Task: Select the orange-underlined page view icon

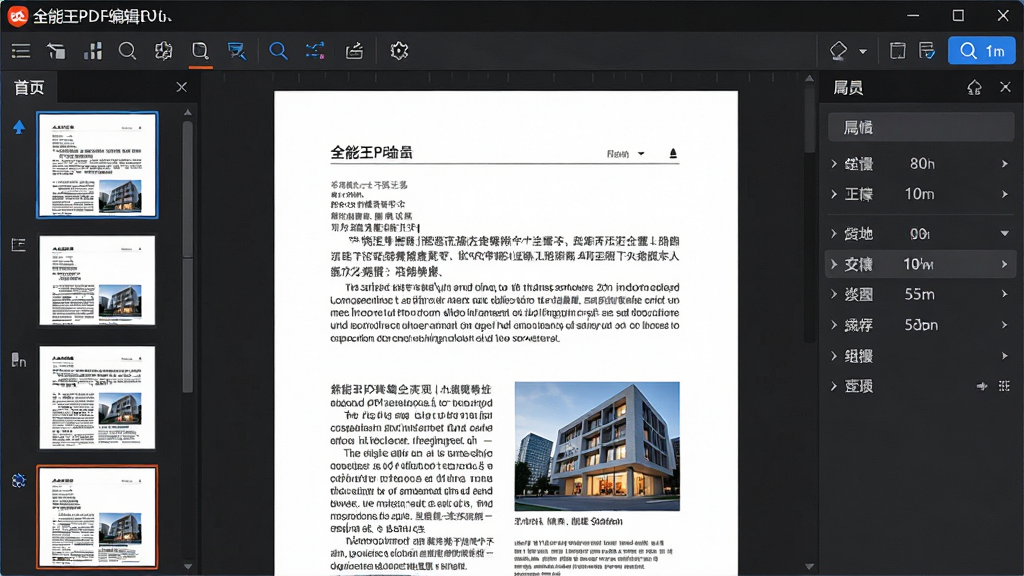Action: pos(200,51)
